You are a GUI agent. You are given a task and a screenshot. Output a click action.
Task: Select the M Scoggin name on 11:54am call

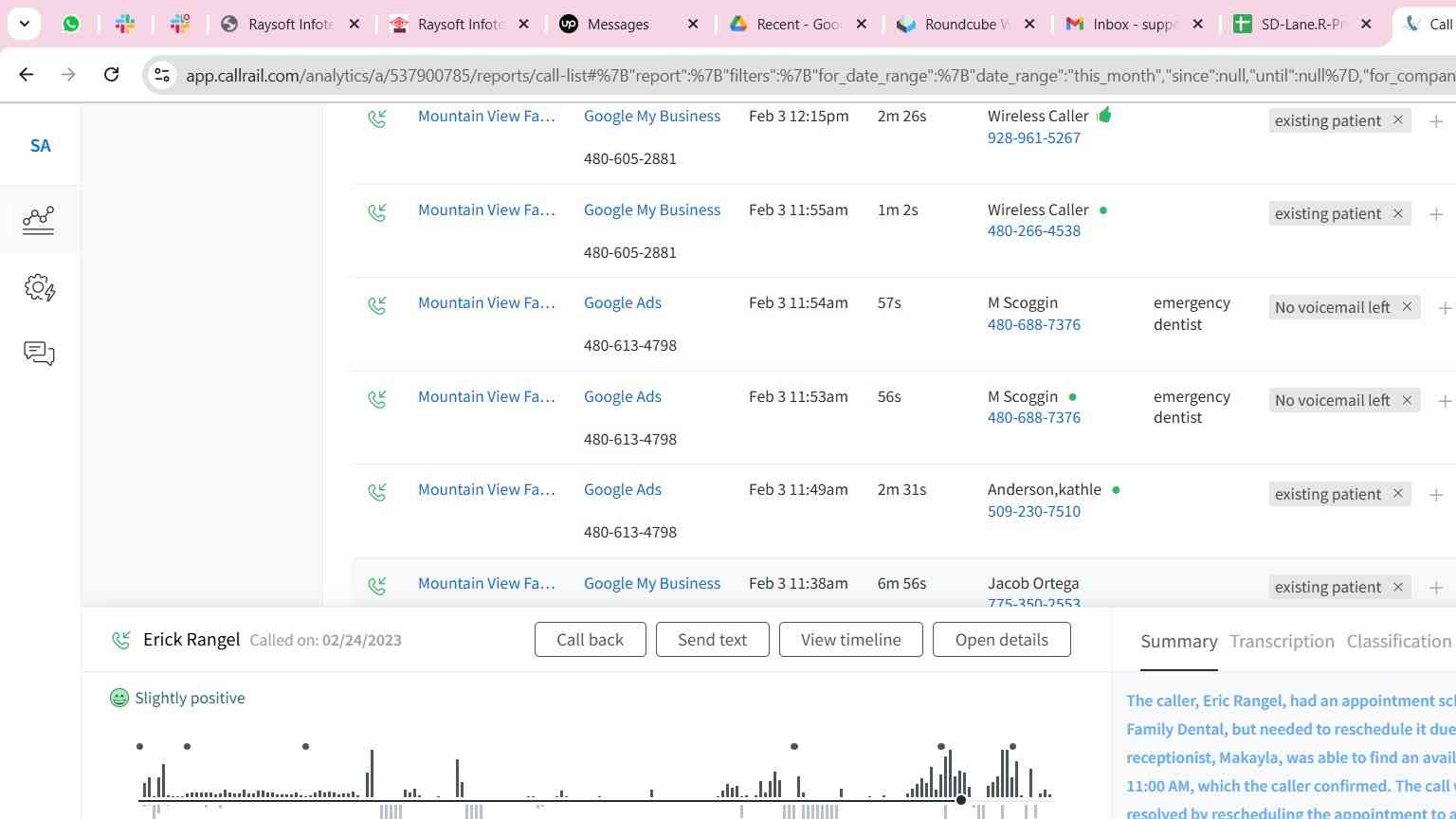pos(1023,302)
